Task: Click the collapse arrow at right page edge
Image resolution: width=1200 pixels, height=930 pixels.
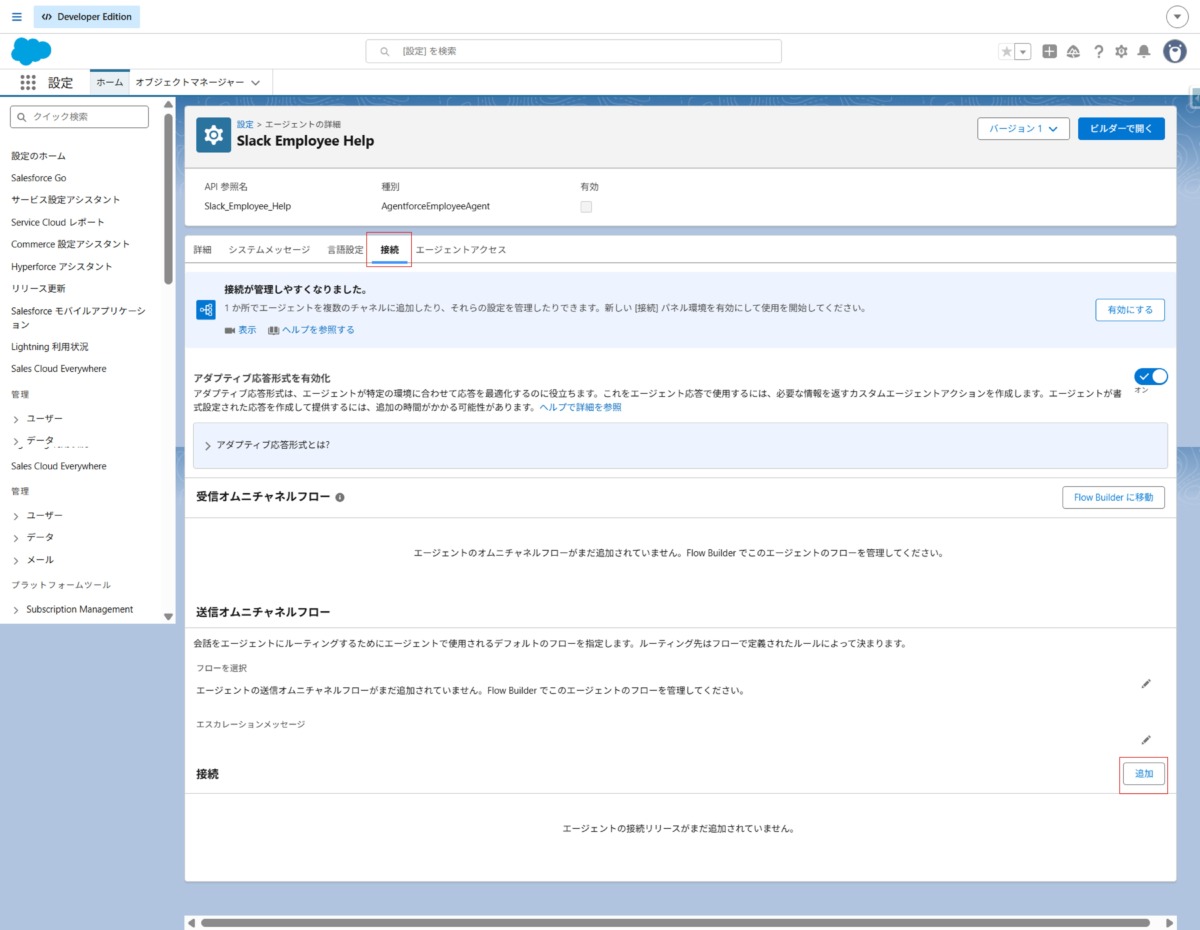Action: (x=1195, y=97)
